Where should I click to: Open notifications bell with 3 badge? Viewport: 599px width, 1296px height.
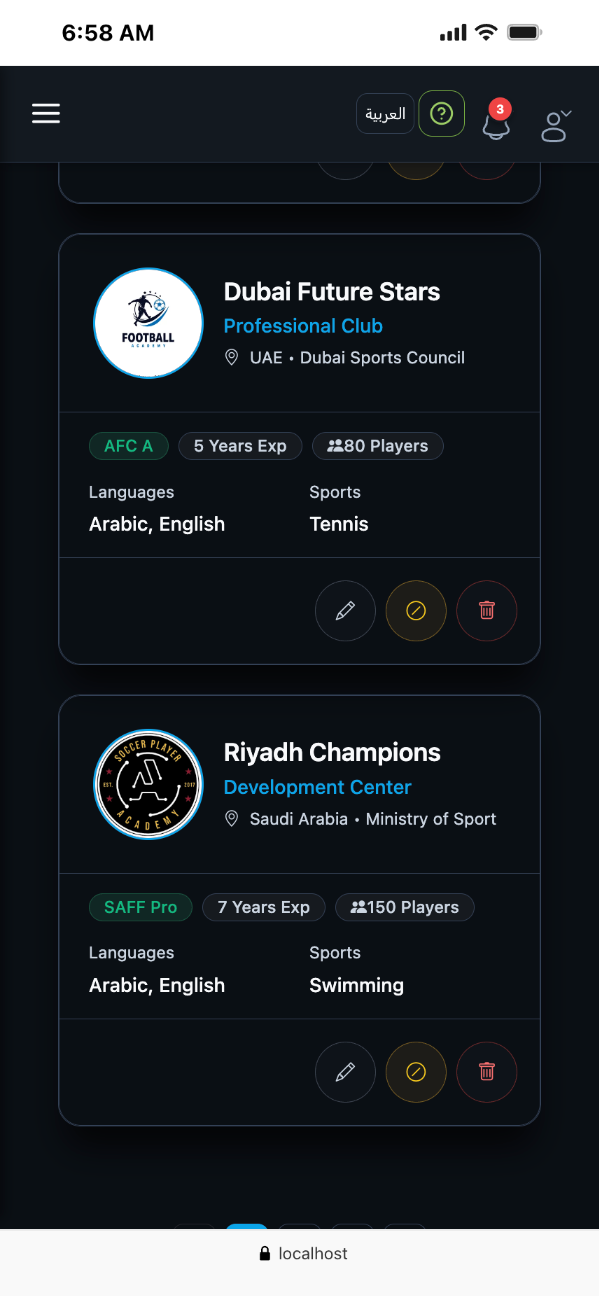[496, 121]
